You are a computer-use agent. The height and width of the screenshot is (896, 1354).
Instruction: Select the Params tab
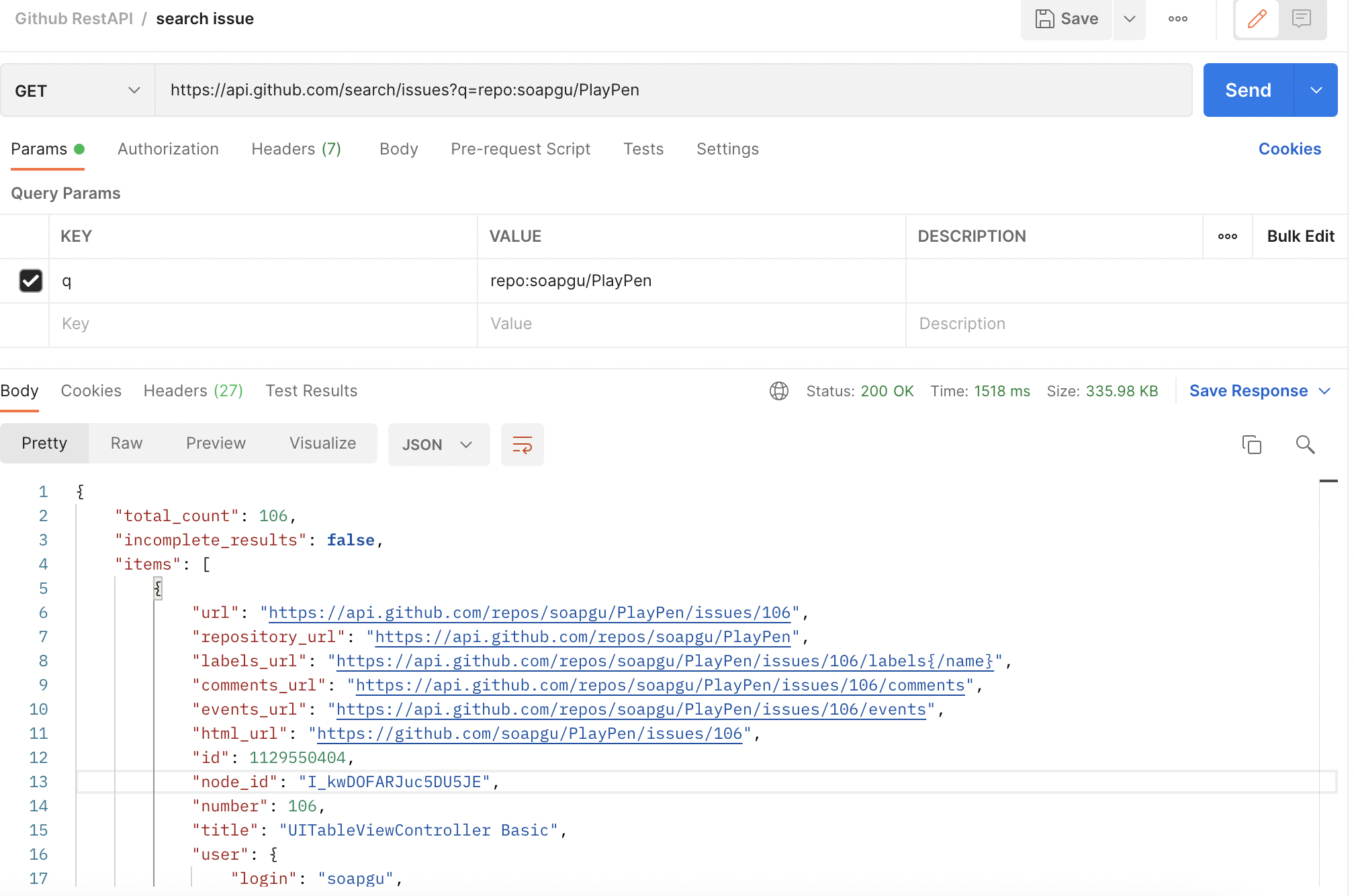[47, 149]
